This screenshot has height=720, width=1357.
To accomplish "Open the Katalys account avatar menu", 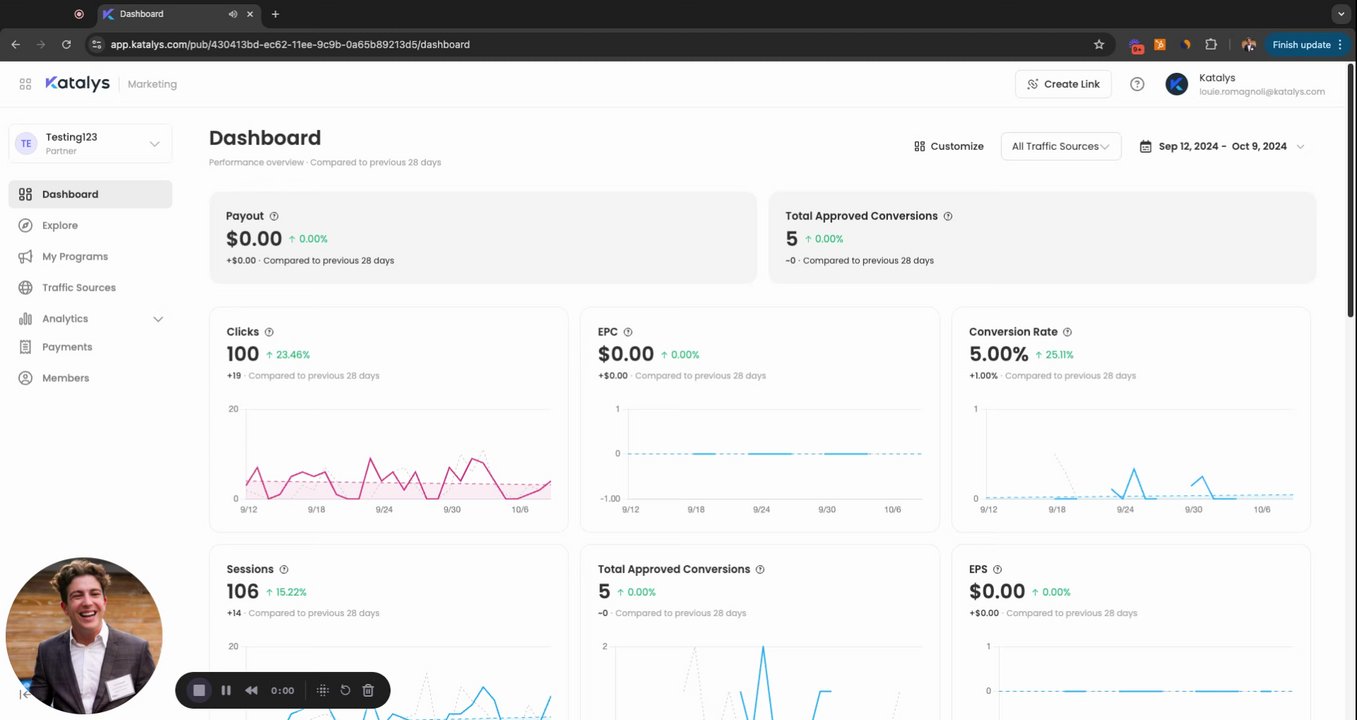I will coord(1177,84).
